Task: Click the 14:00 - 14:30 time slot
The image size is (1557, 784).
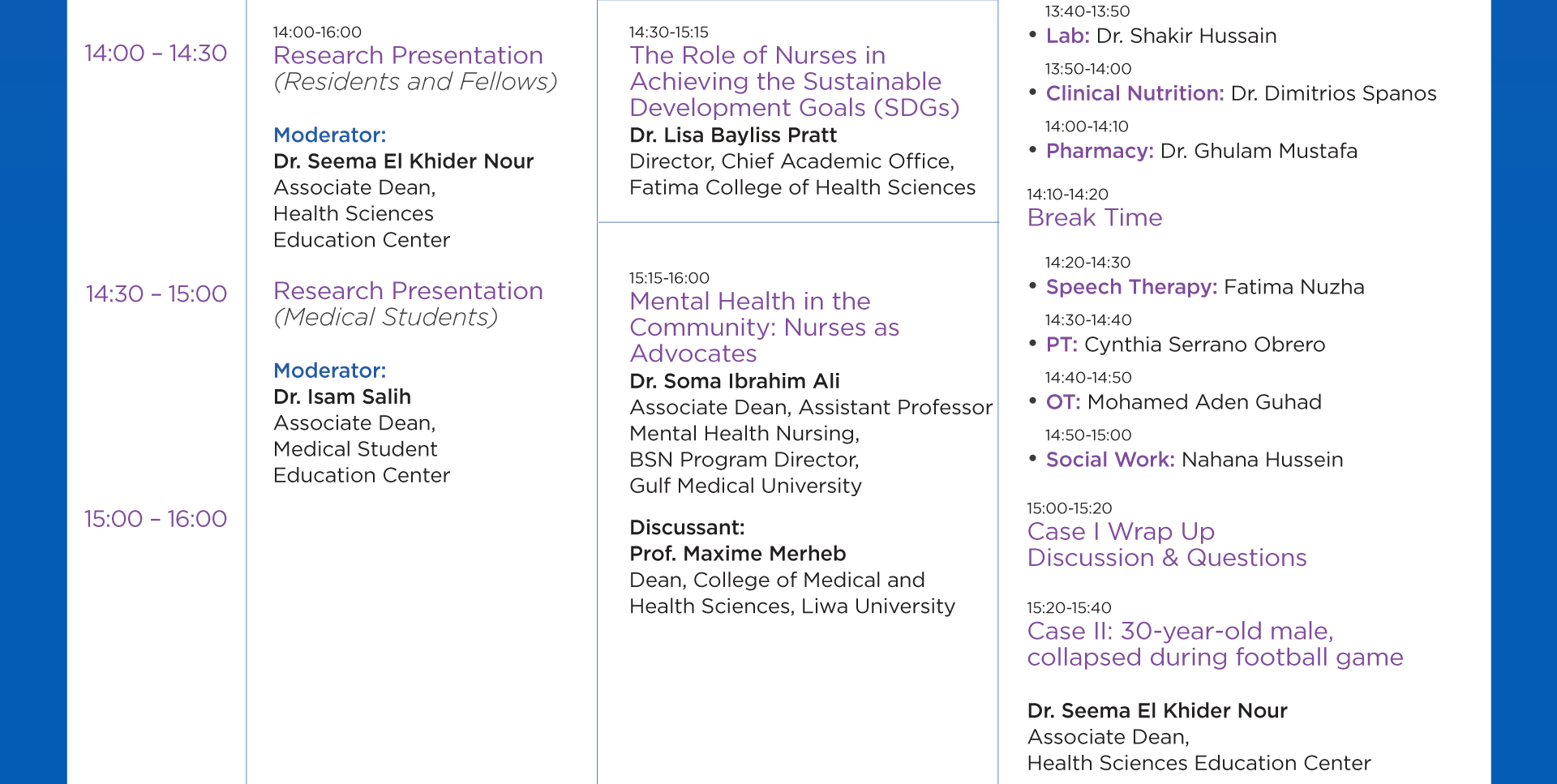Action: tap(156, 54)
